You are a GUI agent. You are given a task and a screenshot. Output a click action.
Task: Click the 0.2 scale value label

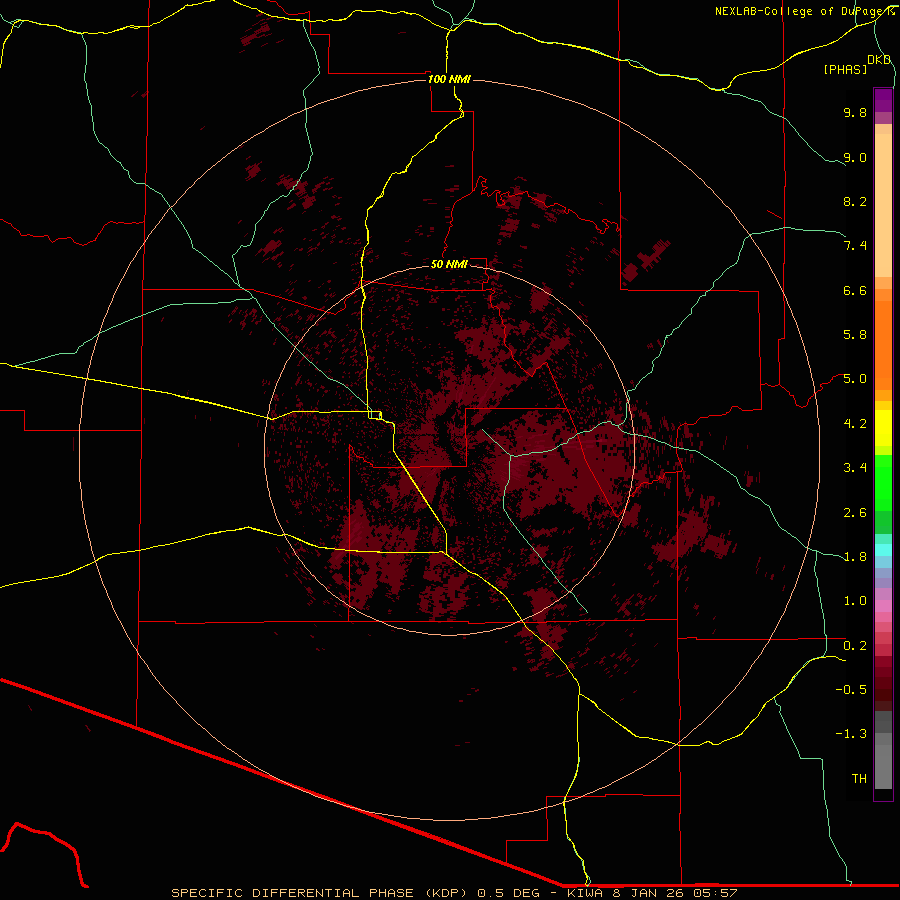[x=855, y=646]
